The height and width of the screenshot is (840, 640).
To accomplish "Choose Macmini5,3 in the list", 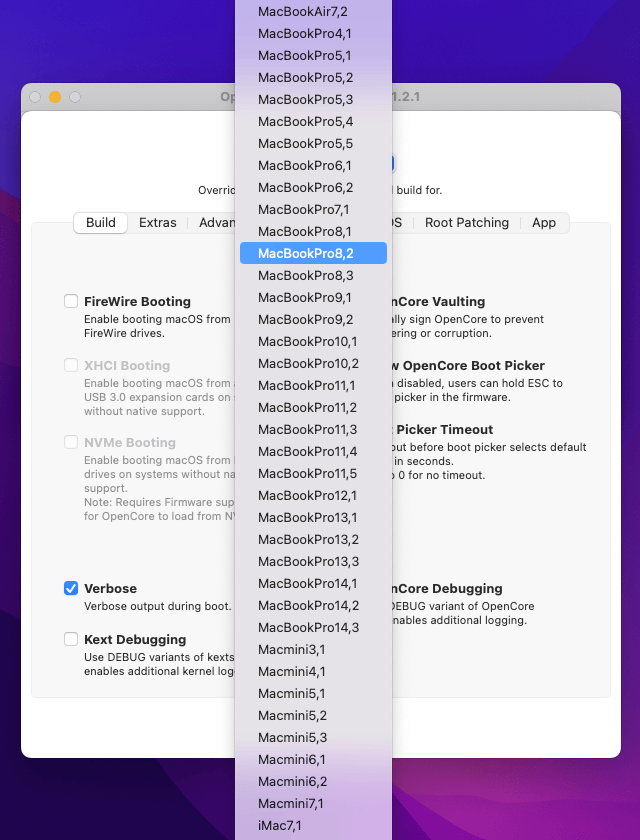I will point(292,737).
